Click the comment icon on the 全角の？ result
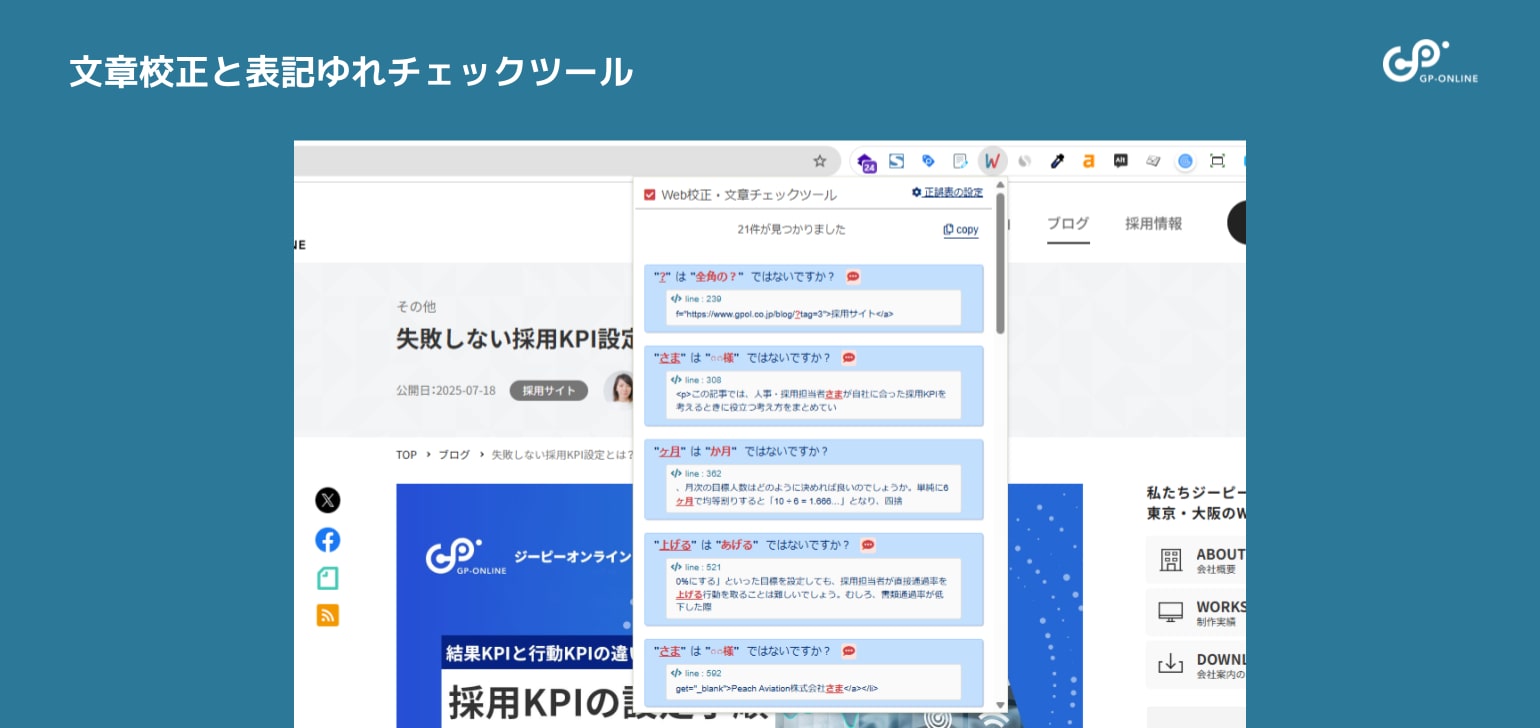 853,277
